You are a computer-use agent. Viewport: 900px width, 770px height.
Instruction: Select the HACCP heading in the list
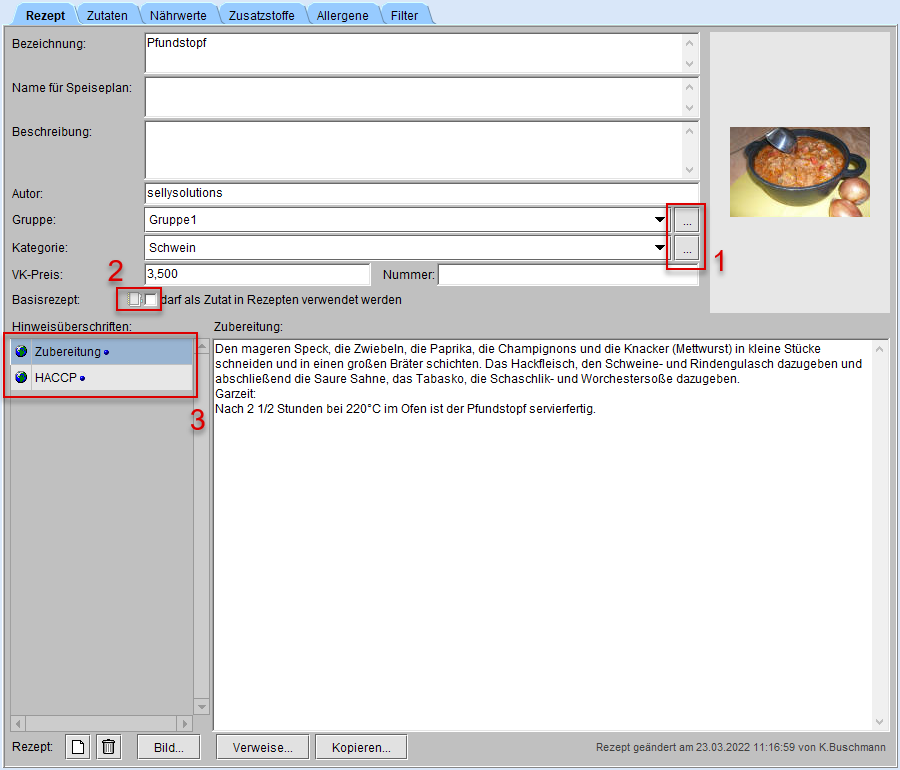[x=102, y=377]
